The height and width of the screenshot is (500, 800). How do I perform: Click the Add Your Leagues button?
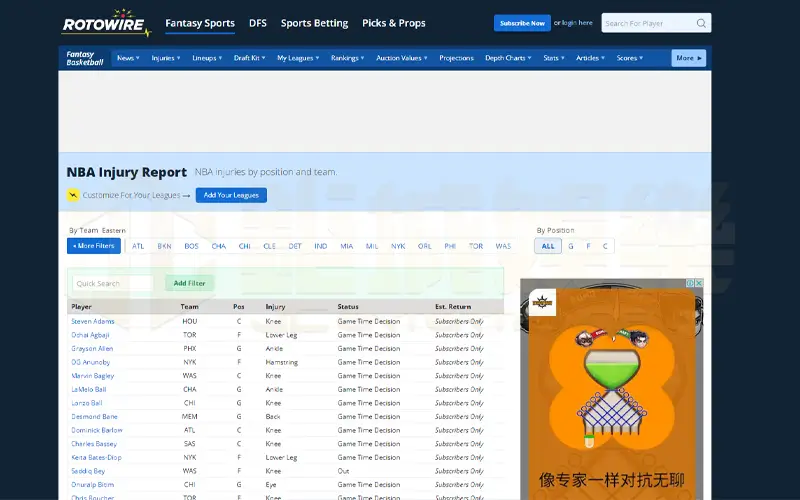231,195
